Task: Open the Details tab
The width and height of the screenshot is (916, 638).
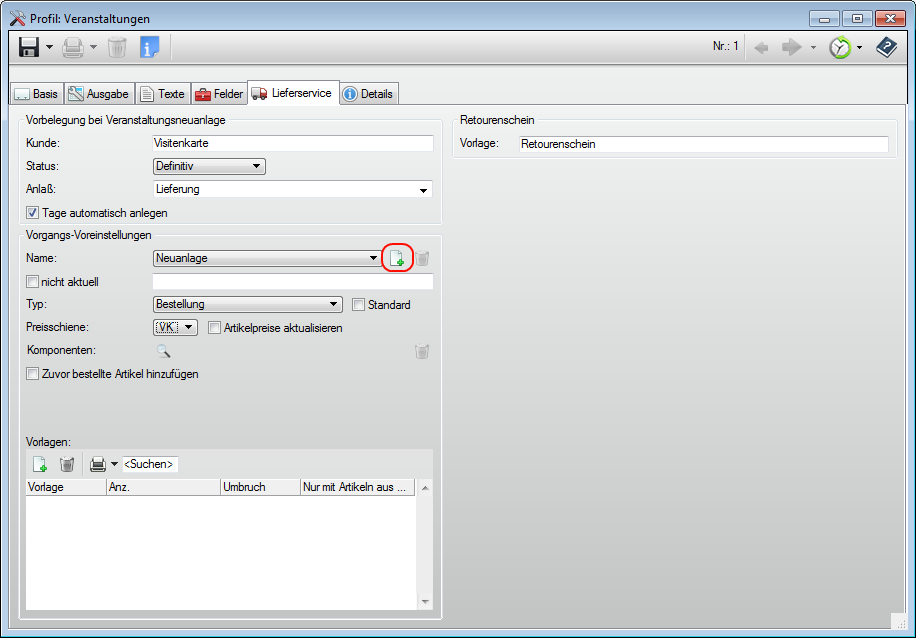Action: coord(368,94)
